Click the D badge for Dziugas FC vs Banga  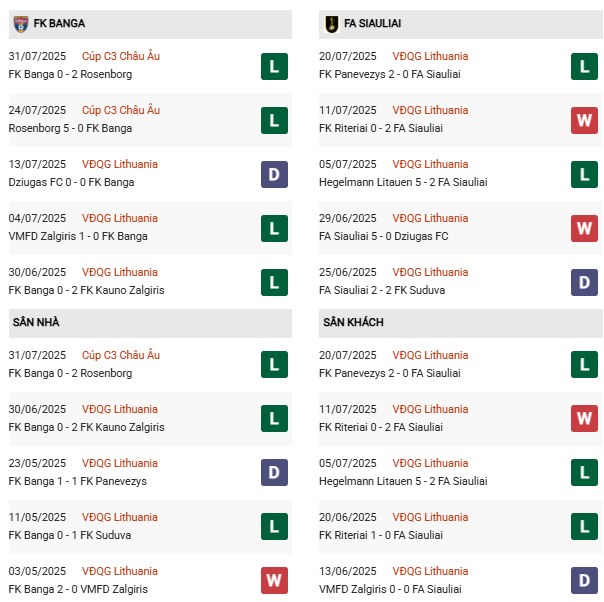click(273, 174)
